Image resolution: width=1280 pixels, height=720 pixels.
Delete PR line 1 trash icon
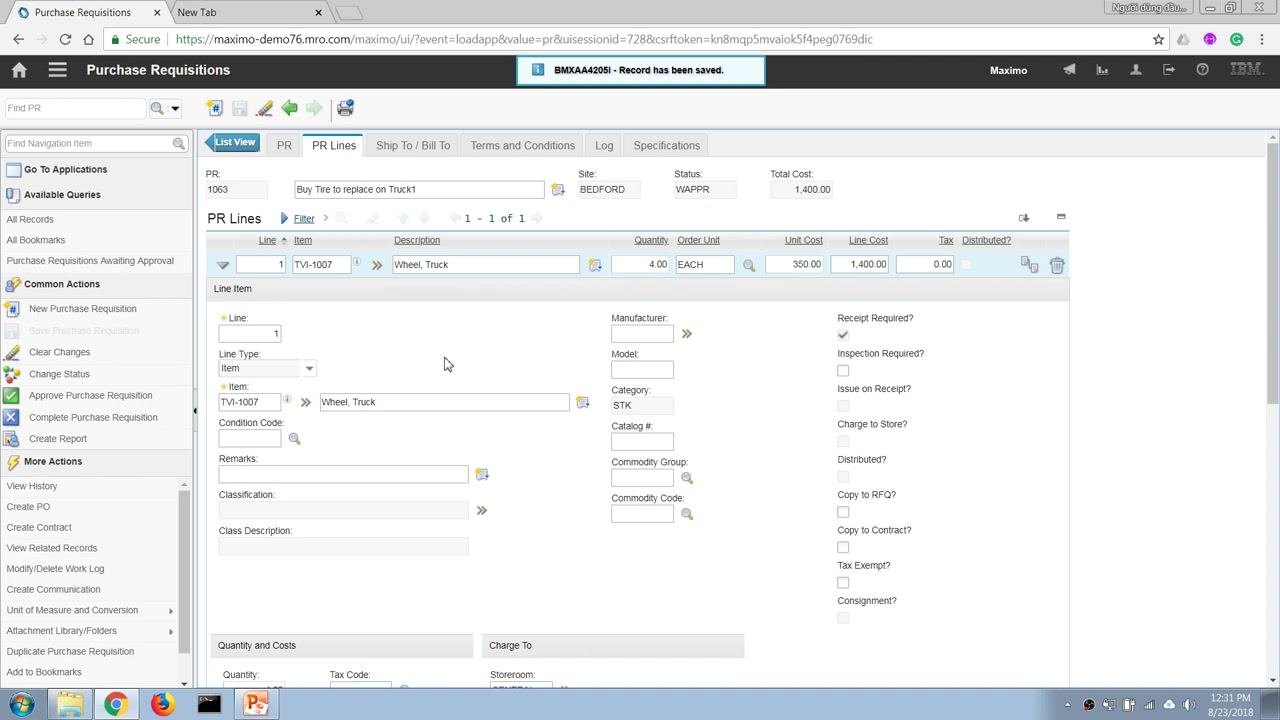(x=1057, y=265)
